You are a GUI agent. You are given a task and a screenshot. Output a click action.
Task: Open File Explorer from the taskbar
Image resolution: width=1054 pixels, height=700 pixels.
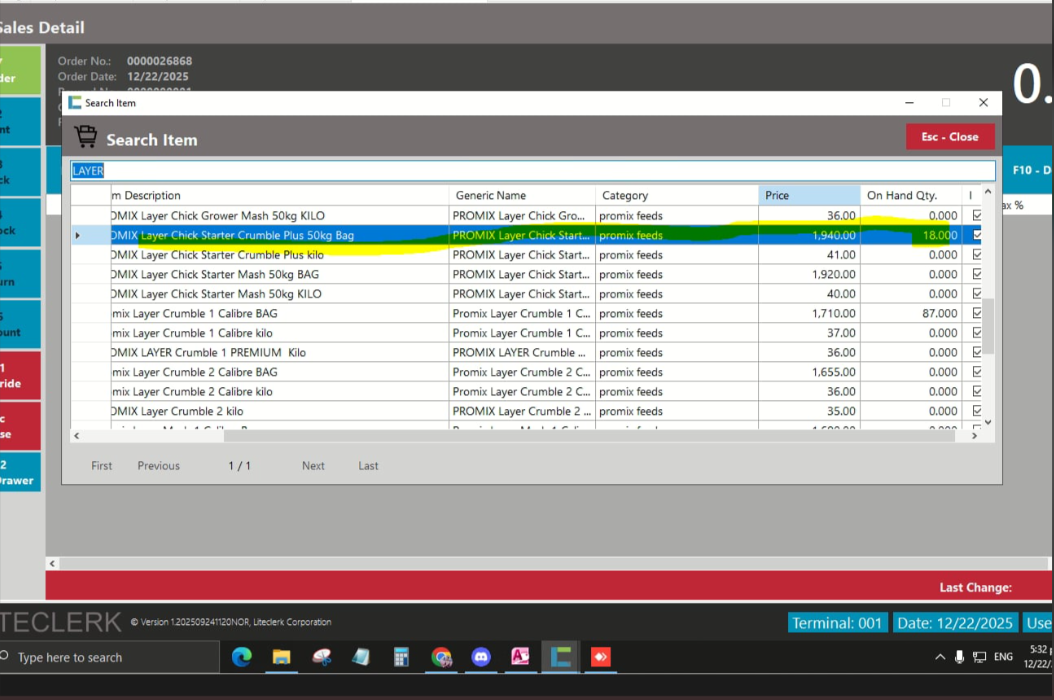tap(281, 657)
